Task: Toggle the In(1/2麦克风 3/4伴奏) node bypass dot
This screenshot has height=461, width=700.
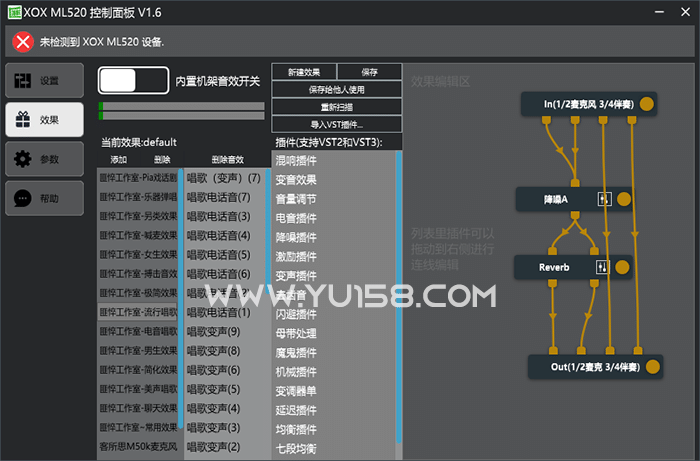Action: click(646, 104)
